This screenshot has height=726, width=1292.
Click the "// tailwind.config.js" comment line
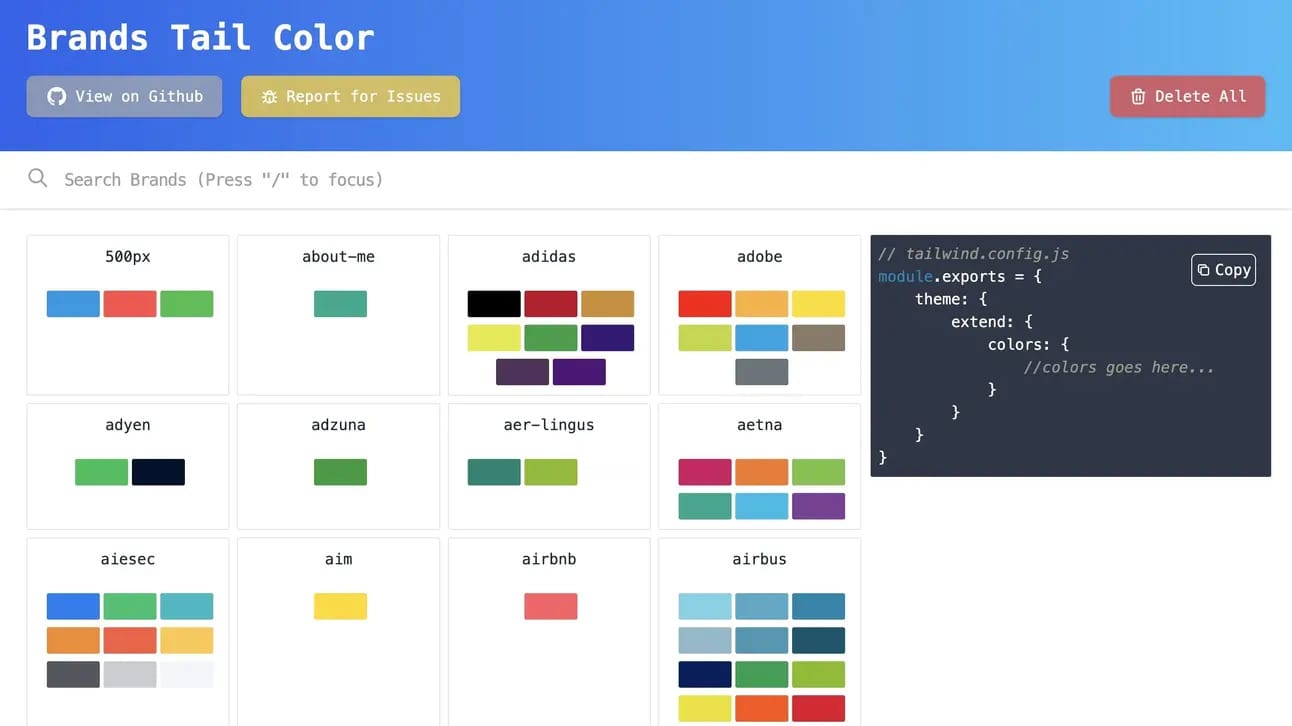974,254
